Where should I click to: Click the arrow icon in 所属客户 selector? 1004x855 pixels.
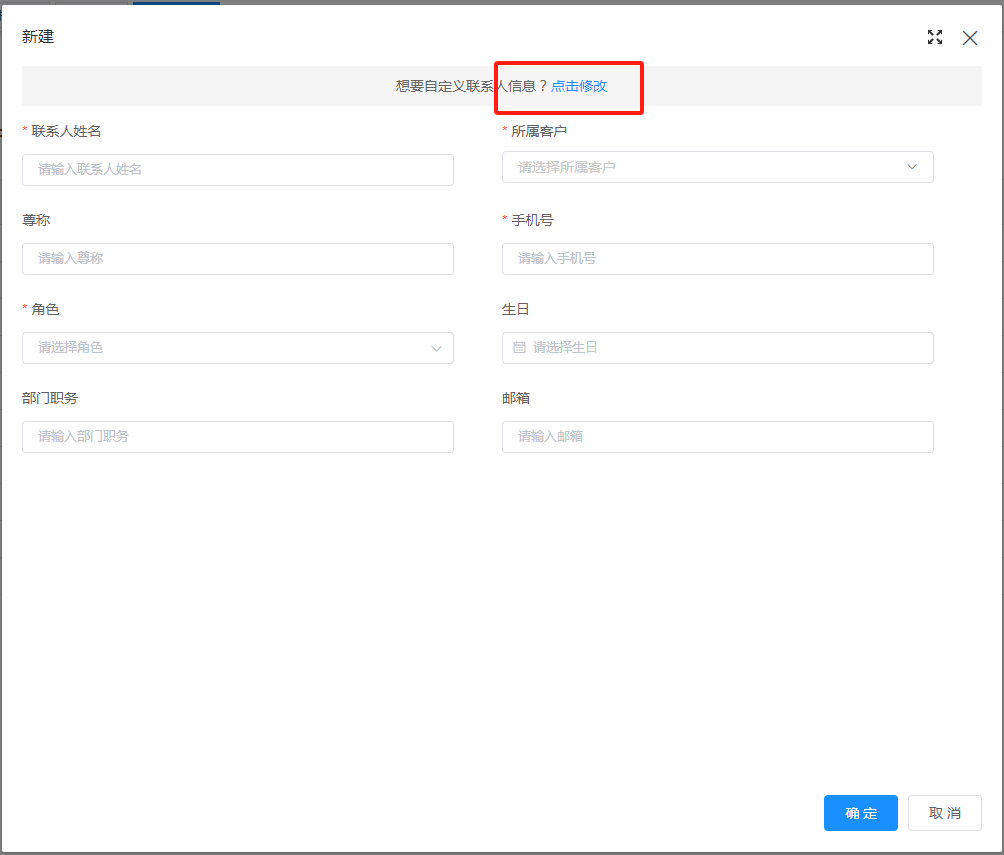point(911,167)
